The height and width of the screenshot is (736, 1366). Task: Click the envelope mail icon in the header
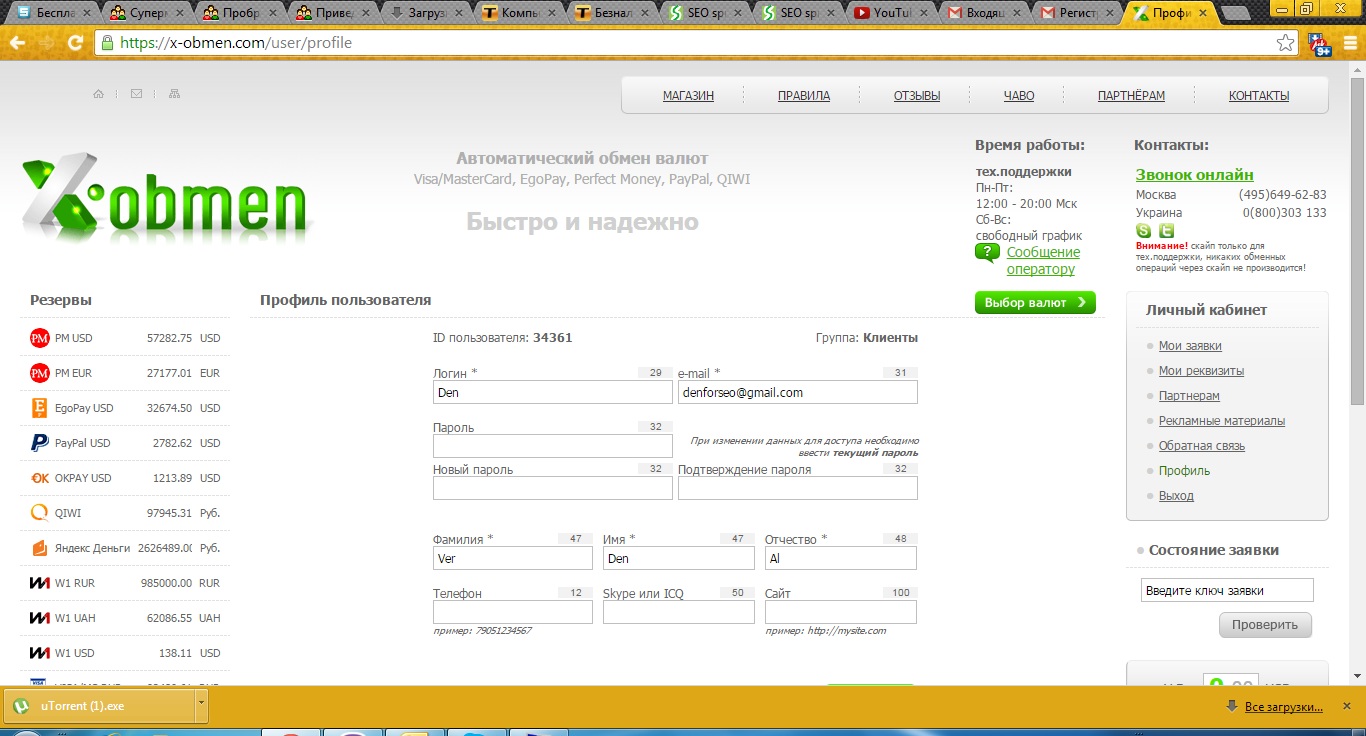tap(136, 94)
